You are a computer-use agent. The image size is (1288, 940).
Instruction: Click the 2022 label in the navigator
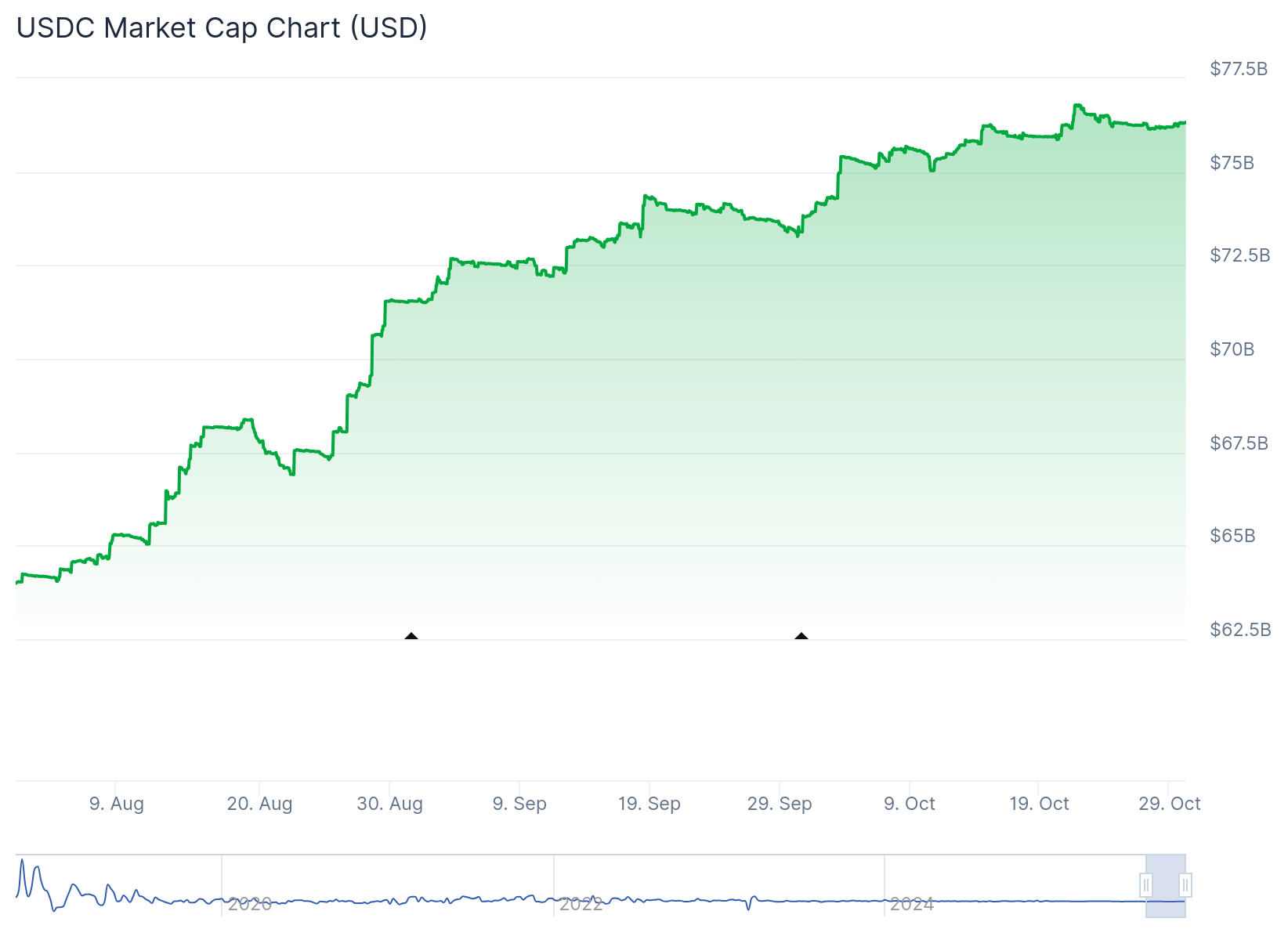(581, 904)
